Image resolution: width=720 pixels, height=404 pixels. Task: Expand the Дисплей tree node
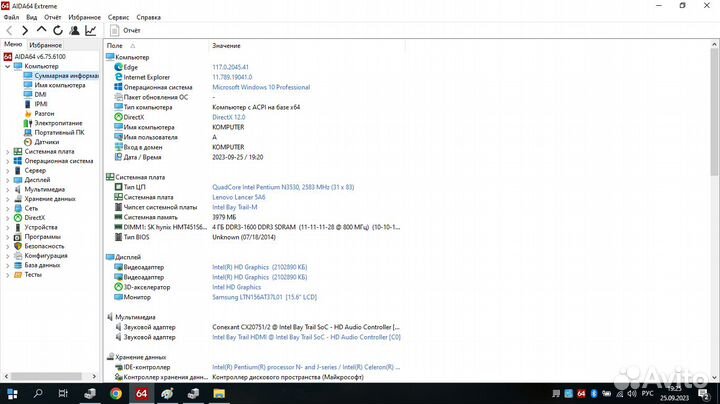tap(7, 180)
